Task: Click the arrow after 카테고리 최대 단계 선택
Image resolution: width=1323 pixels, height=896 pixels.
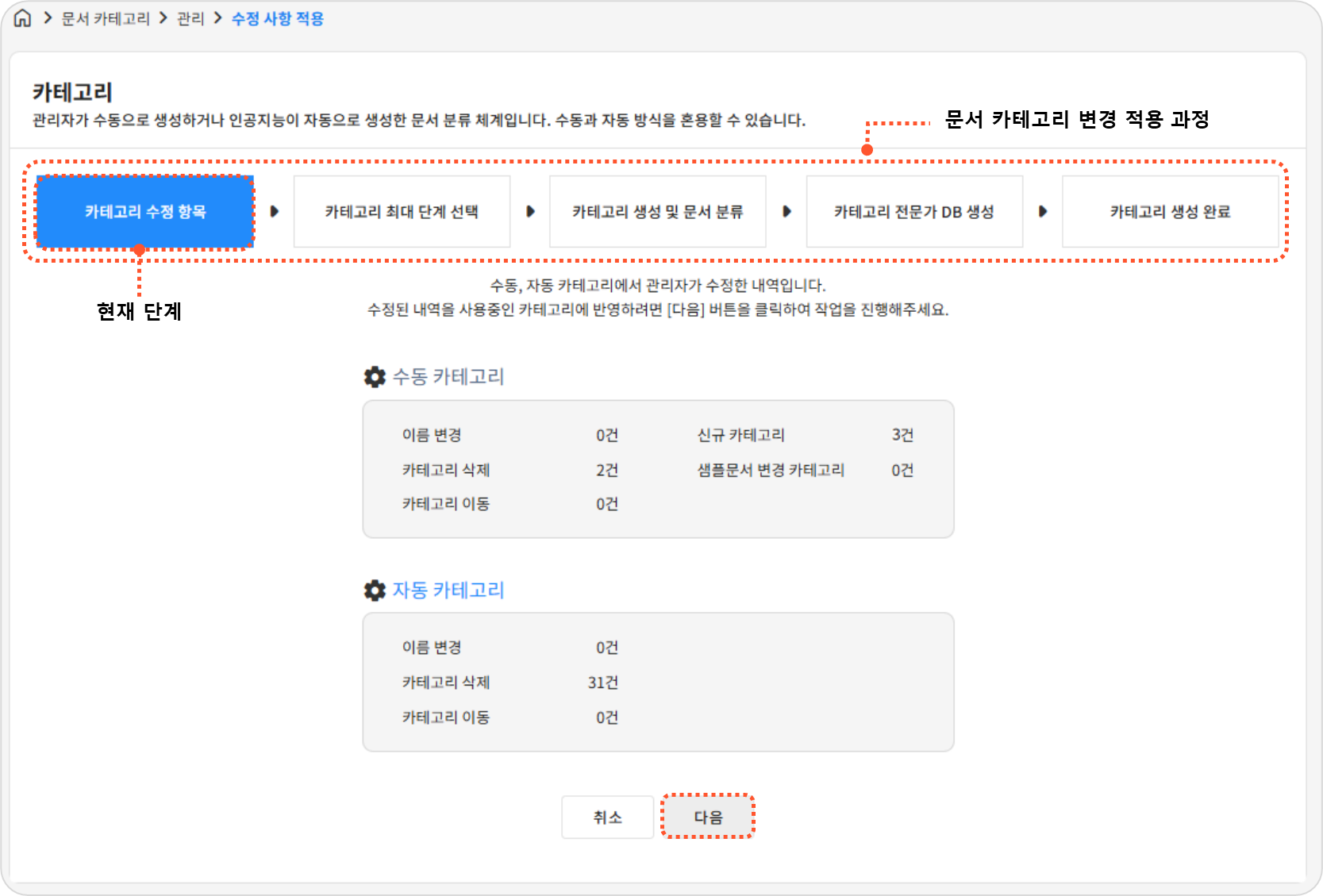Action: (531, 212)
